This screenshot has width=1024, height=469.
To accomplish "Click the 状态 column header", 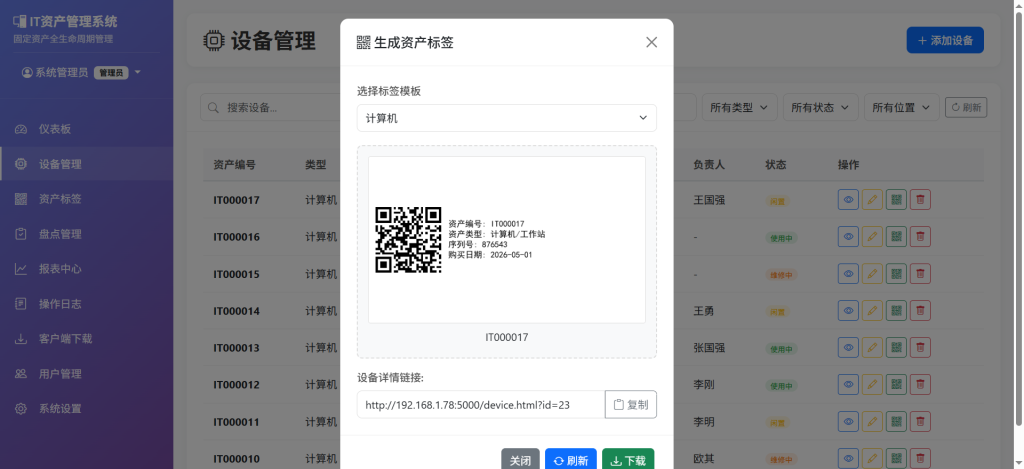I will [x=776, y=165].
